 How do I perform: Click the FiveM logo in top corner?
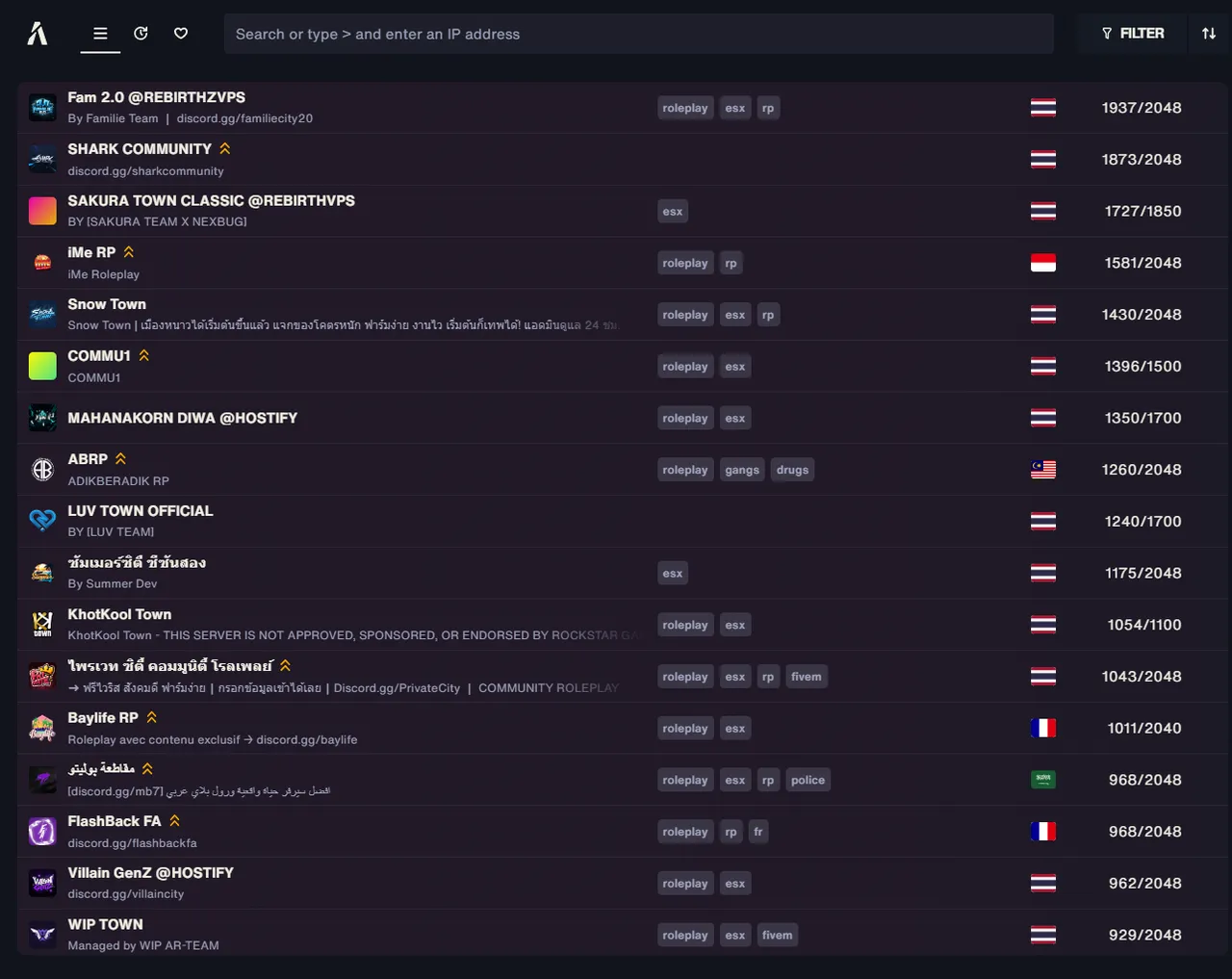click(38, 34)
